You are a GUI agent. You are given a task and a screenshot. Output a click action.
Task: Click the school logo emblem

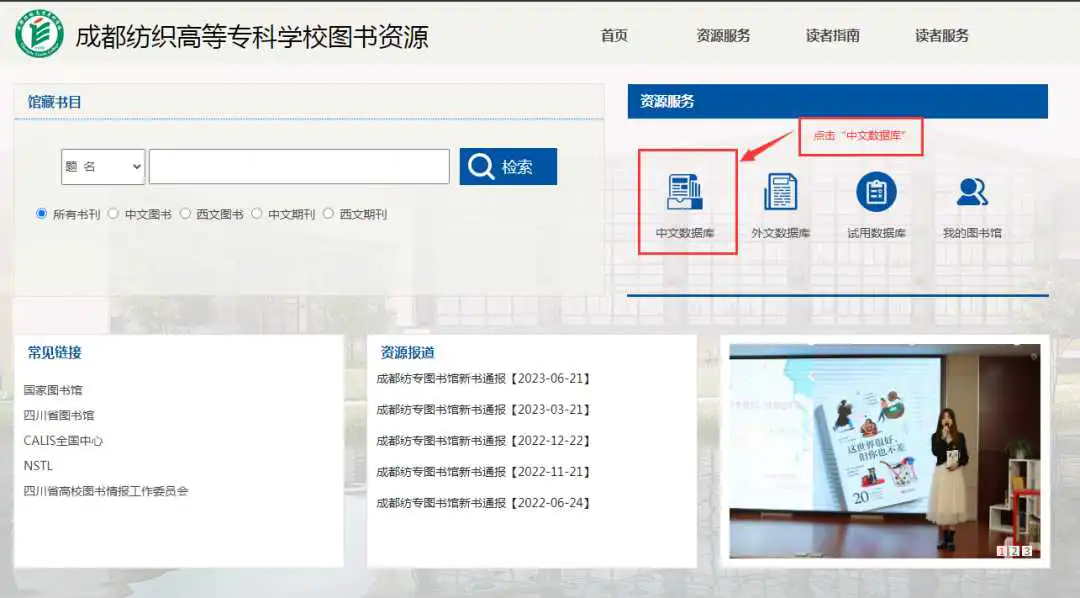(x=39, y=34)
